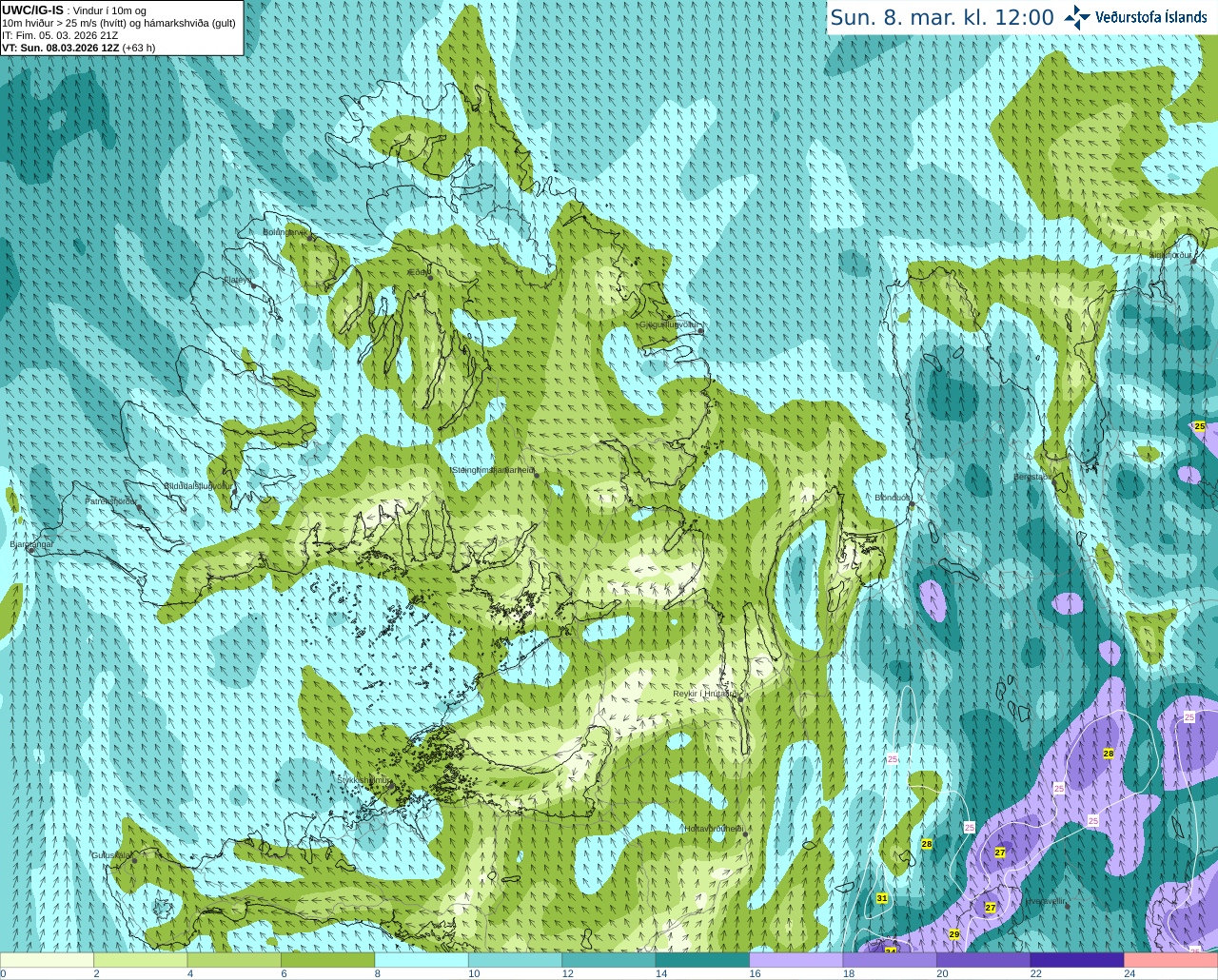Pick the 10–12 m/s light teal legend swatch
Image resolution: width=1218 pixels, height=980 pixels.
[516, 959]
